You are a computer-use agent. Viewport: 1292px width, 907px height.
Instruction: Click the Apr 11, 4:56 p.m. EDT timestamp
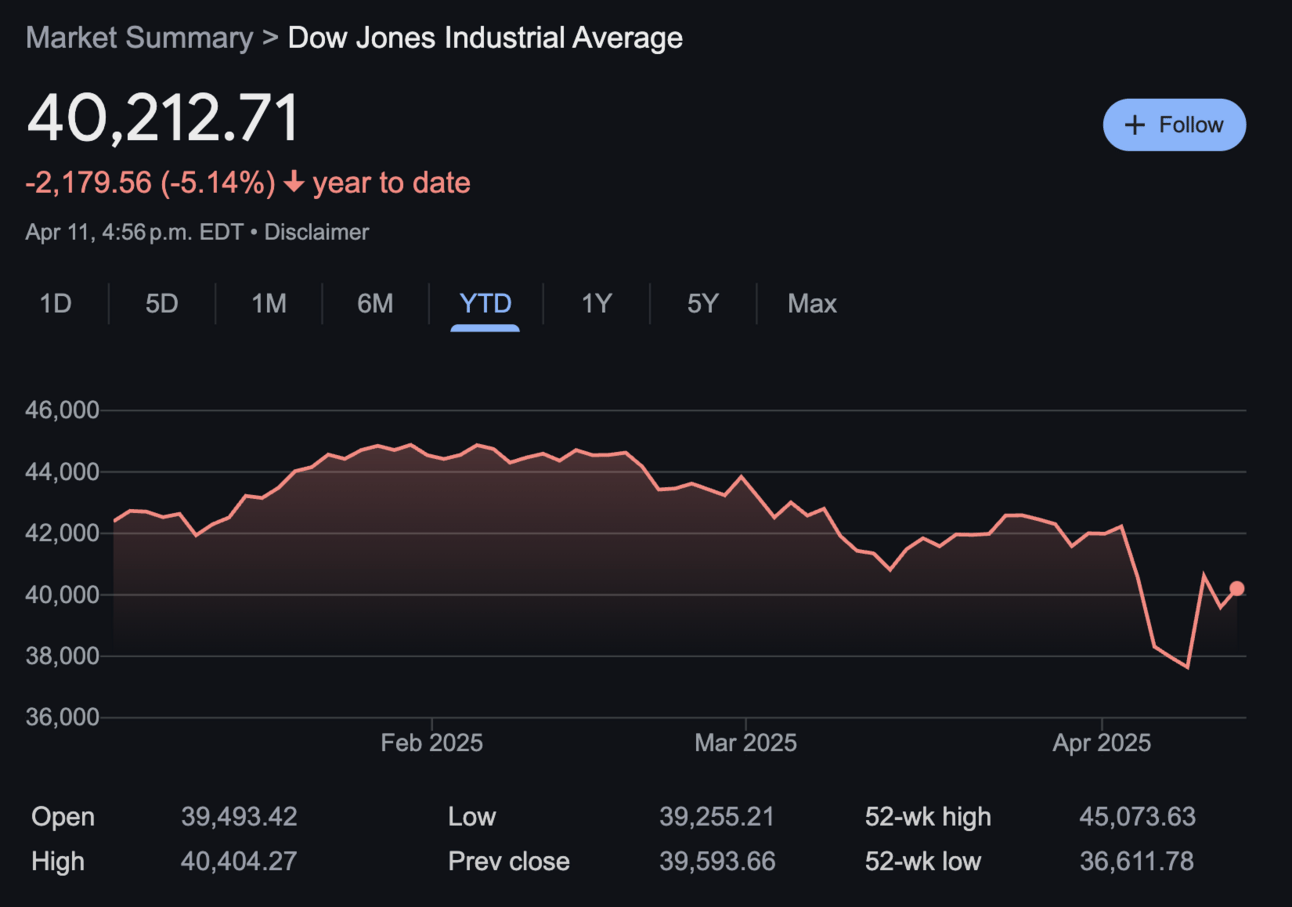click(134, 232)
